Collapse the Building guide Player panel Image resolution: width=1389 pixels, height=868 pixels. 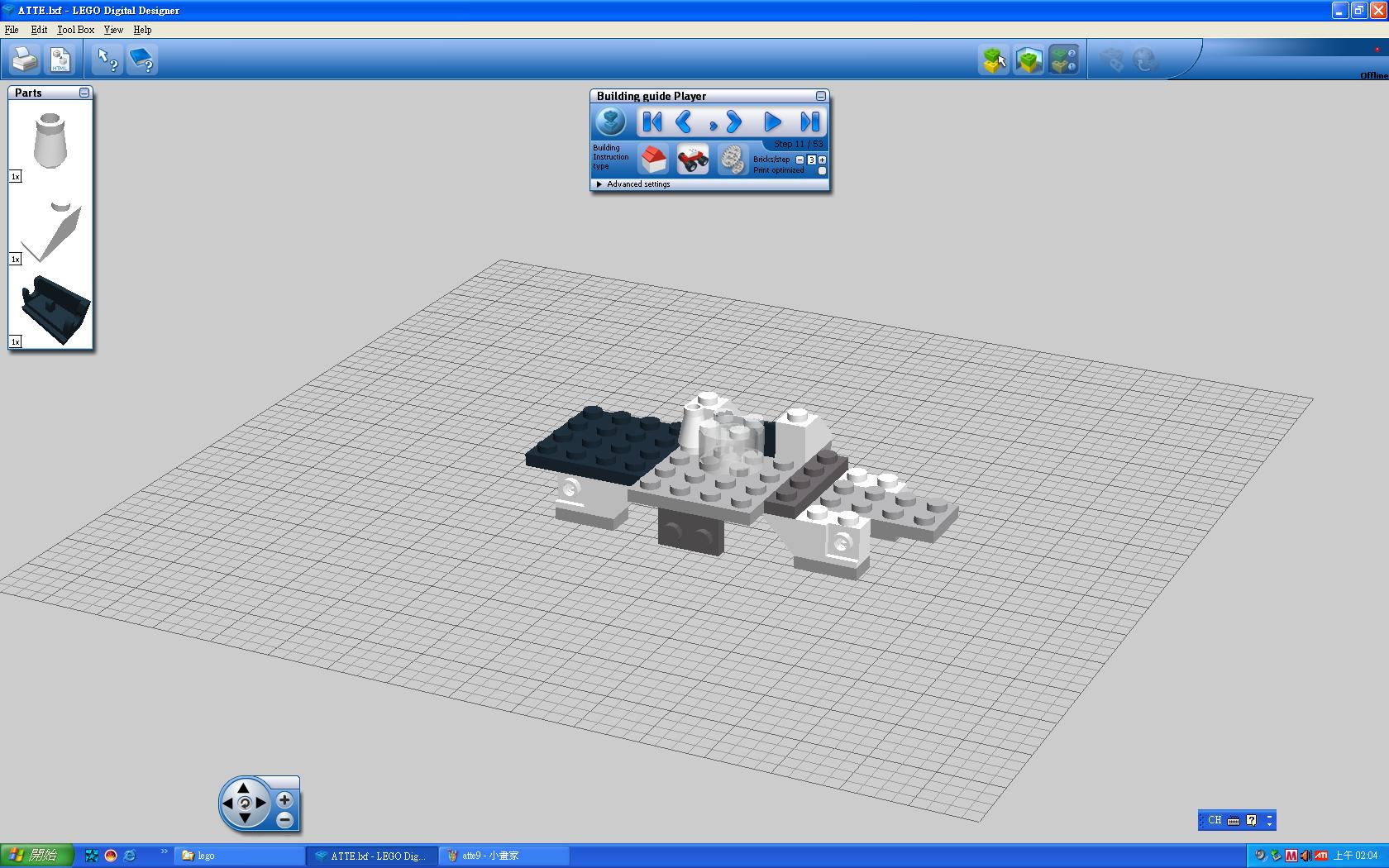coord(821,96)
